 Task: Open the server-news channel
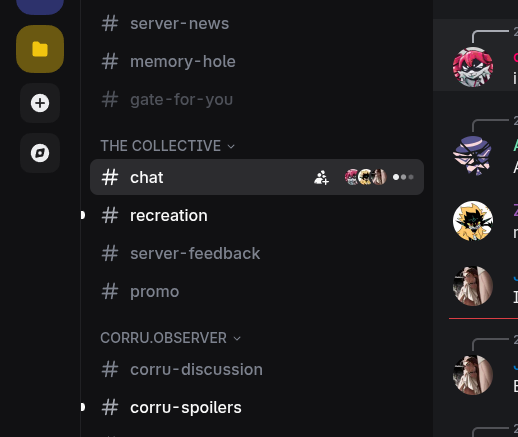pyautogui.click(x=257, y=24)
